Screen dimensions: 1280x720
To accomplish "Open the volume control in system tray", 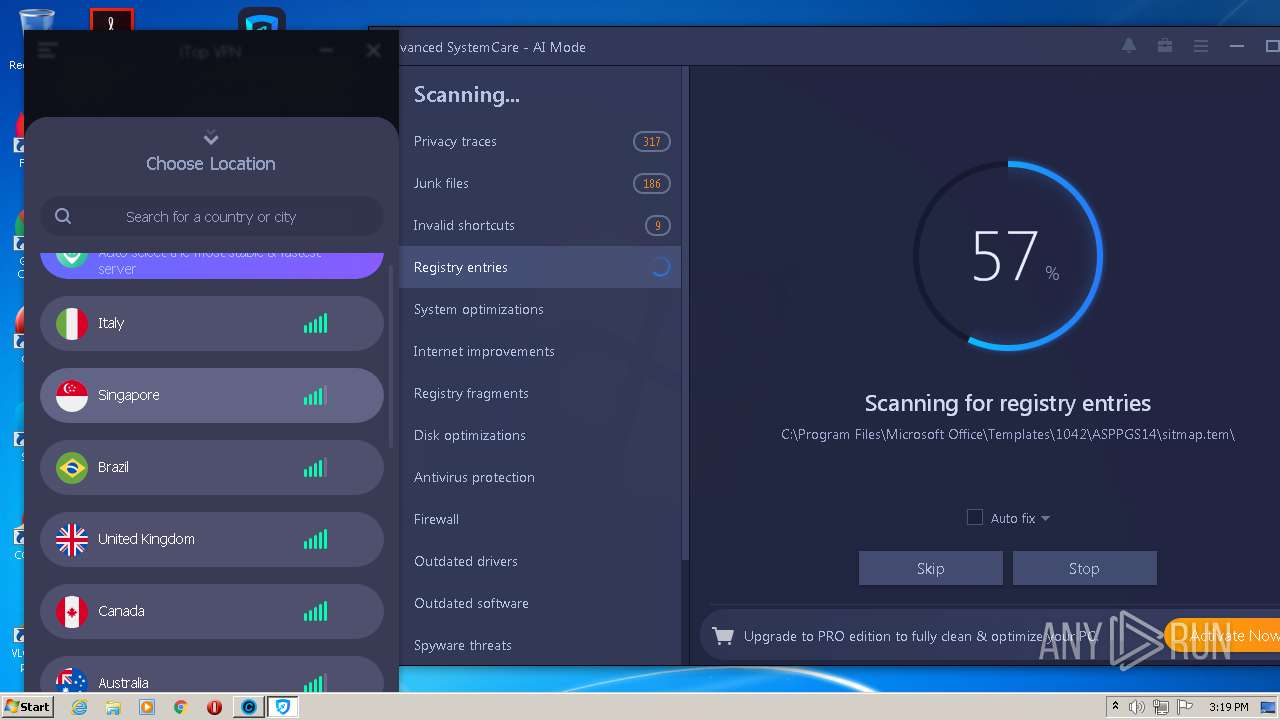I will pyautogui.click(x=1137, y=707).
